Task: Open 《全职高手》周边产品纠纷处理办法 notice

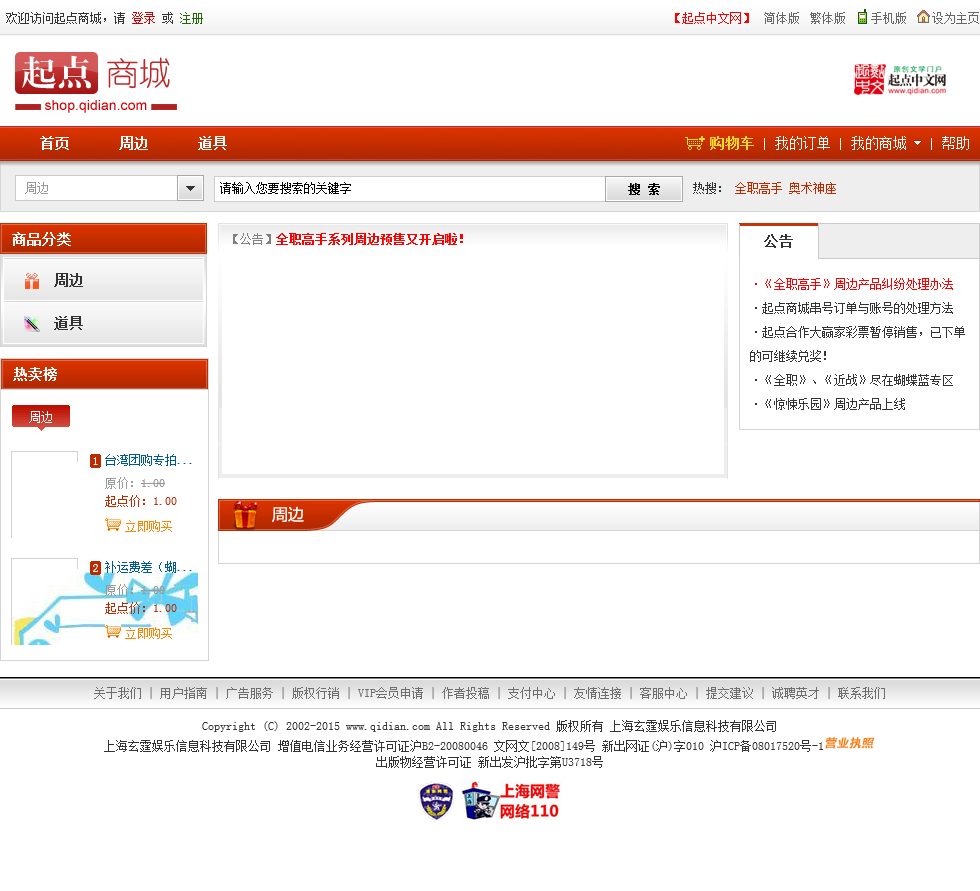Action: coord(858,284)
